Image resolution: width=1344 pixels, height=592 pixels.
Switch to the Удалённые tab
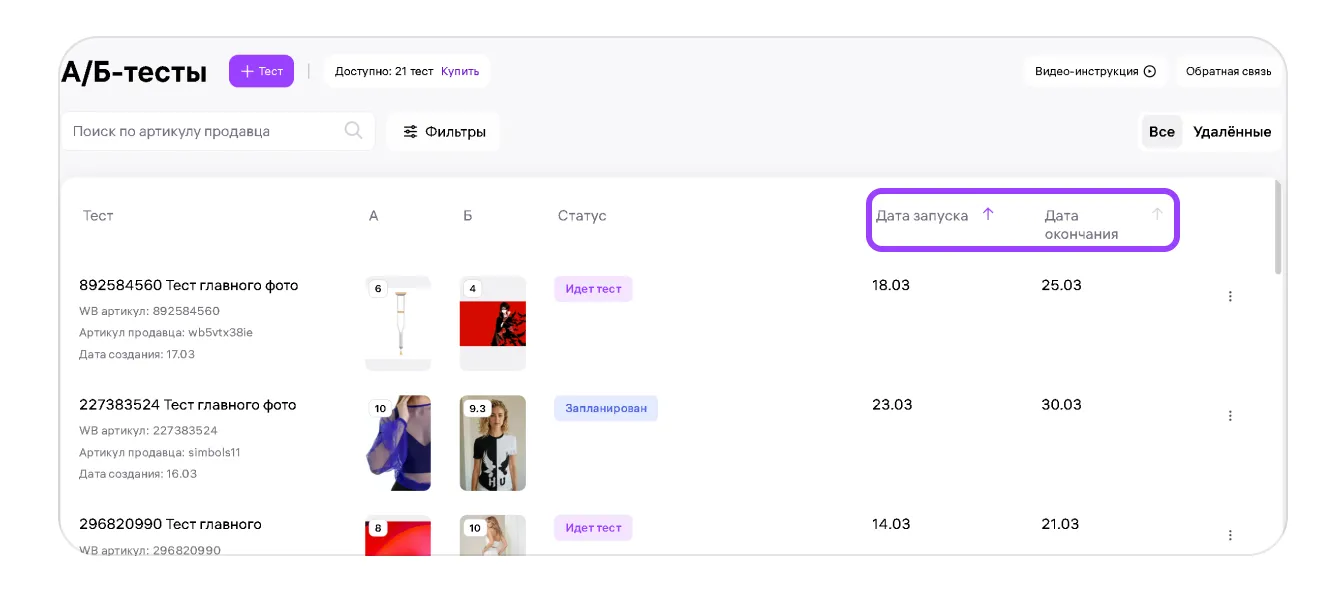[1232, 132]
